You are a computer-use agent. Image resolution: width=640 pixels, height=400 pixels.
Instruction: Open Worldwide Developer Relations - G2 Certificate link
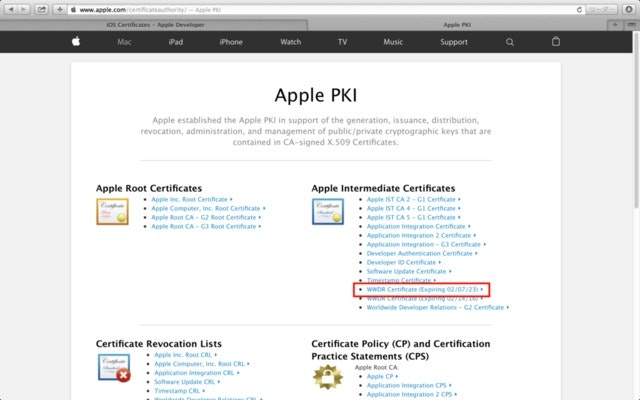point(435,307)
